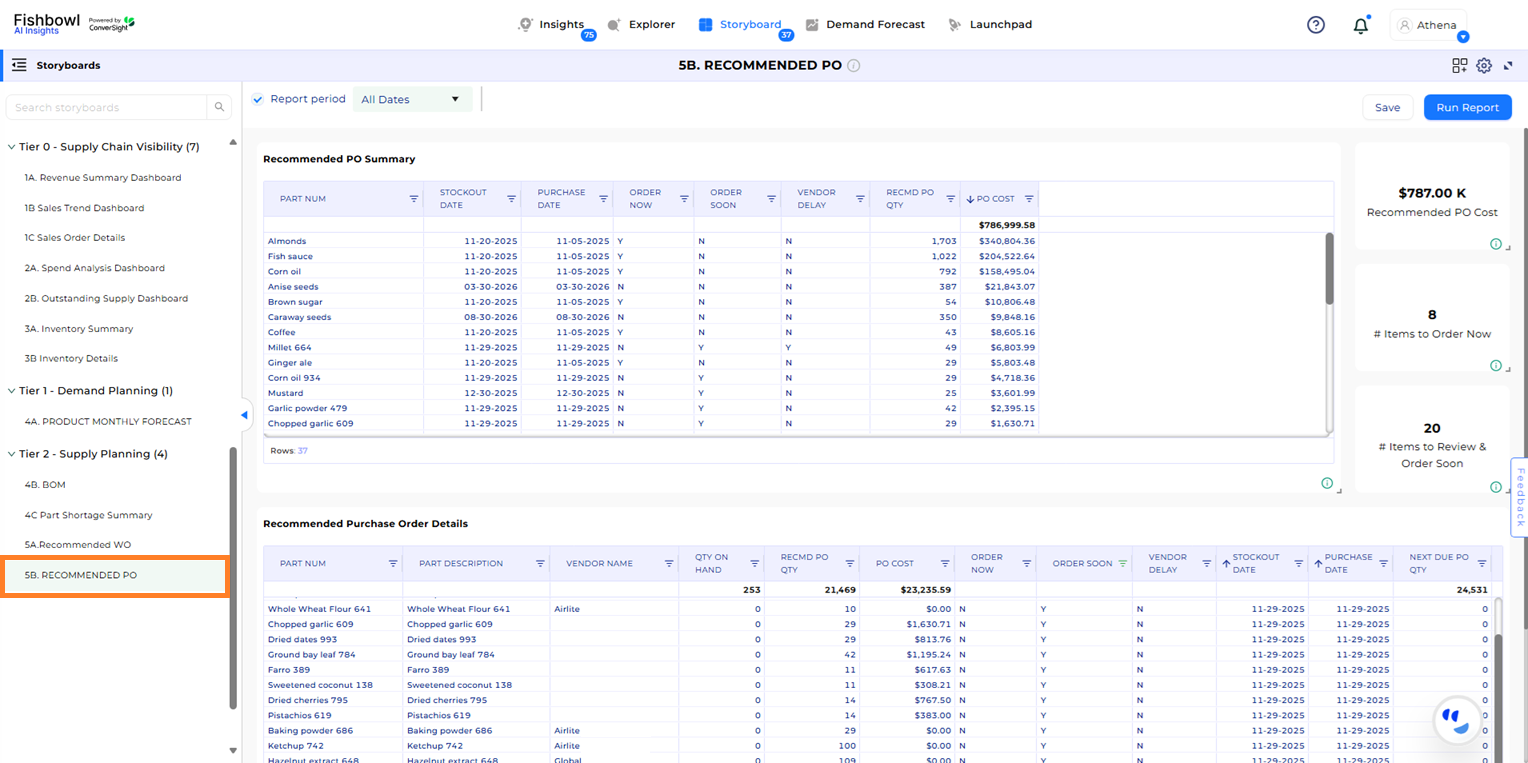This screenshot has width=1528, height=763.
Task: Open the help question mark icon
Action: [x=1315, y=24]
